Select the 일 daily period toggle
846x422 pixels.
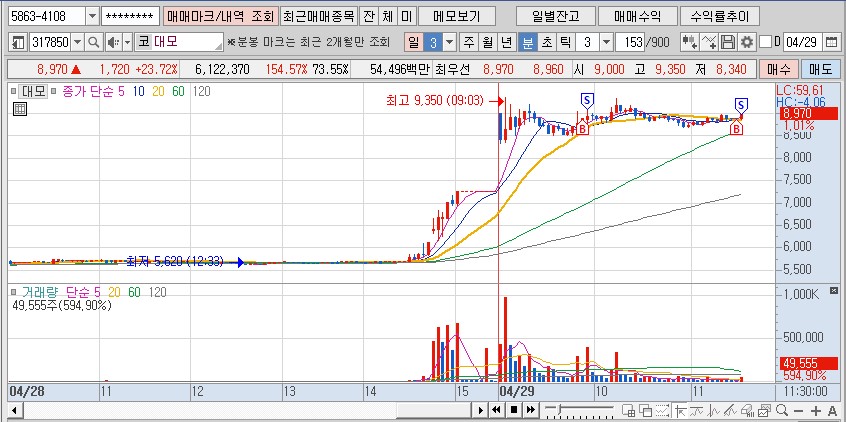pyautogui.click(x=414, y=42)
